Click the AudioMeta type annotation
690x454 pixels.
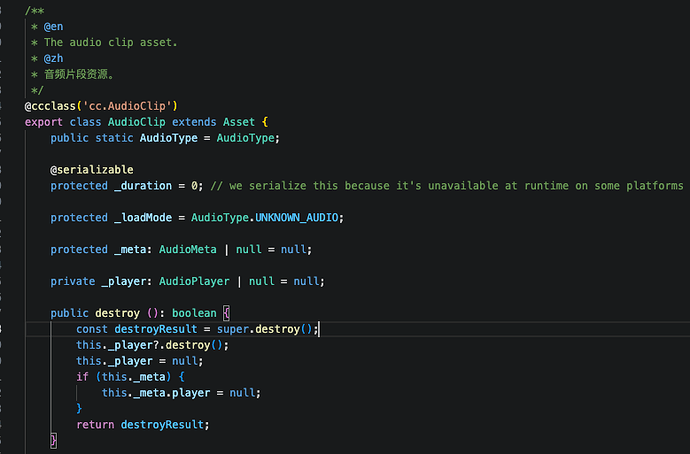pyautogui.click(x=190, y=249)
